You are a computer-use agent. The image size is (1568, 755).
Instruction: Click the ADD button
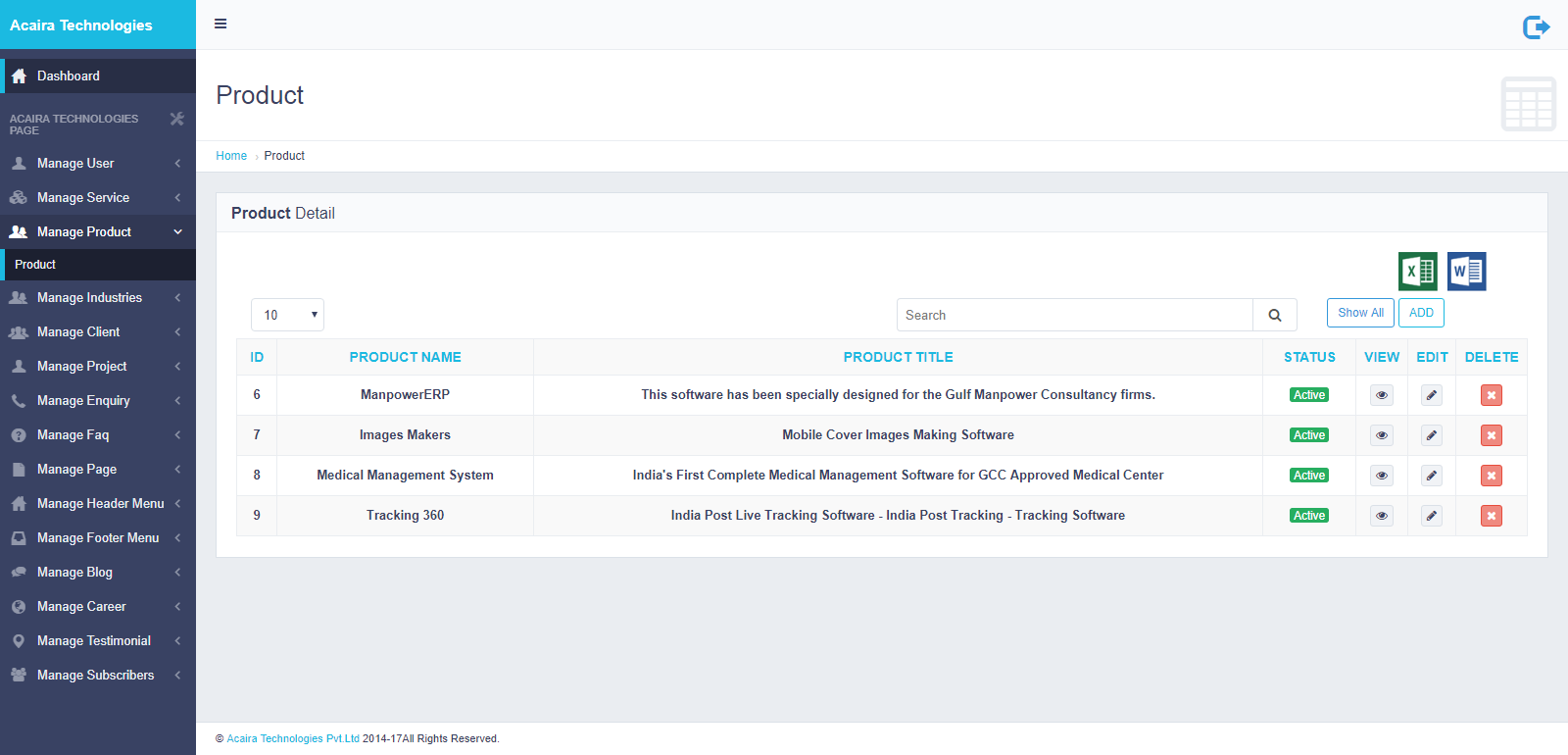1420,313
